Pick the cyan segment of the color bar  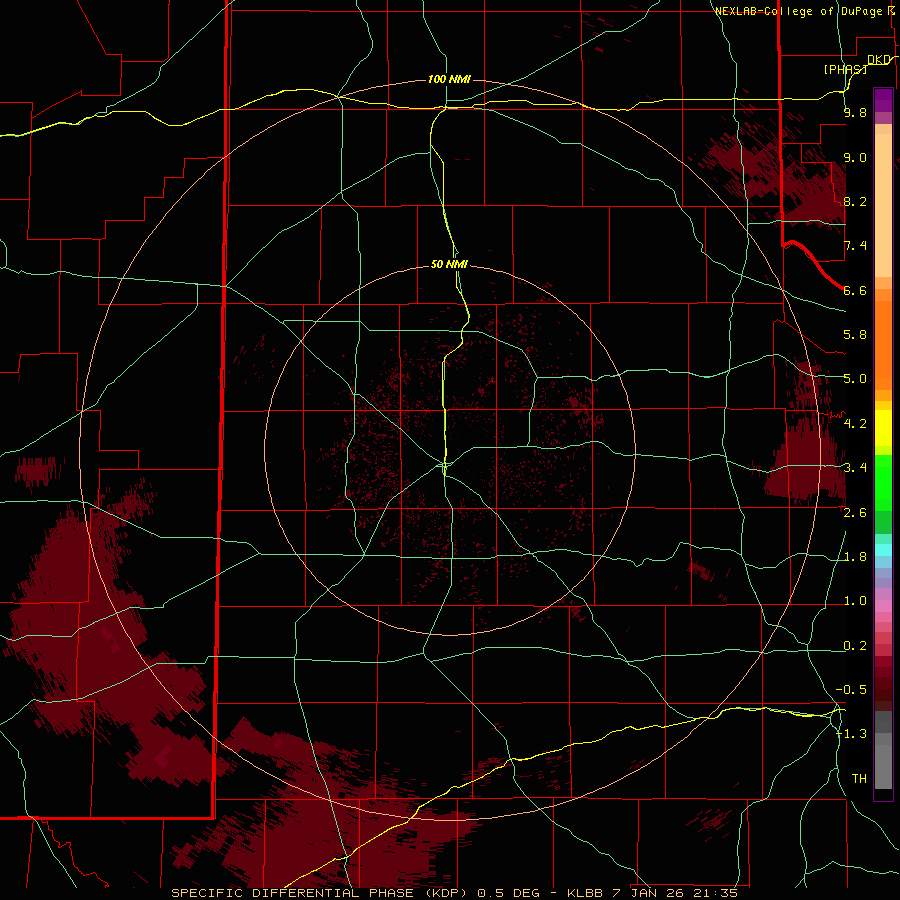883,550
